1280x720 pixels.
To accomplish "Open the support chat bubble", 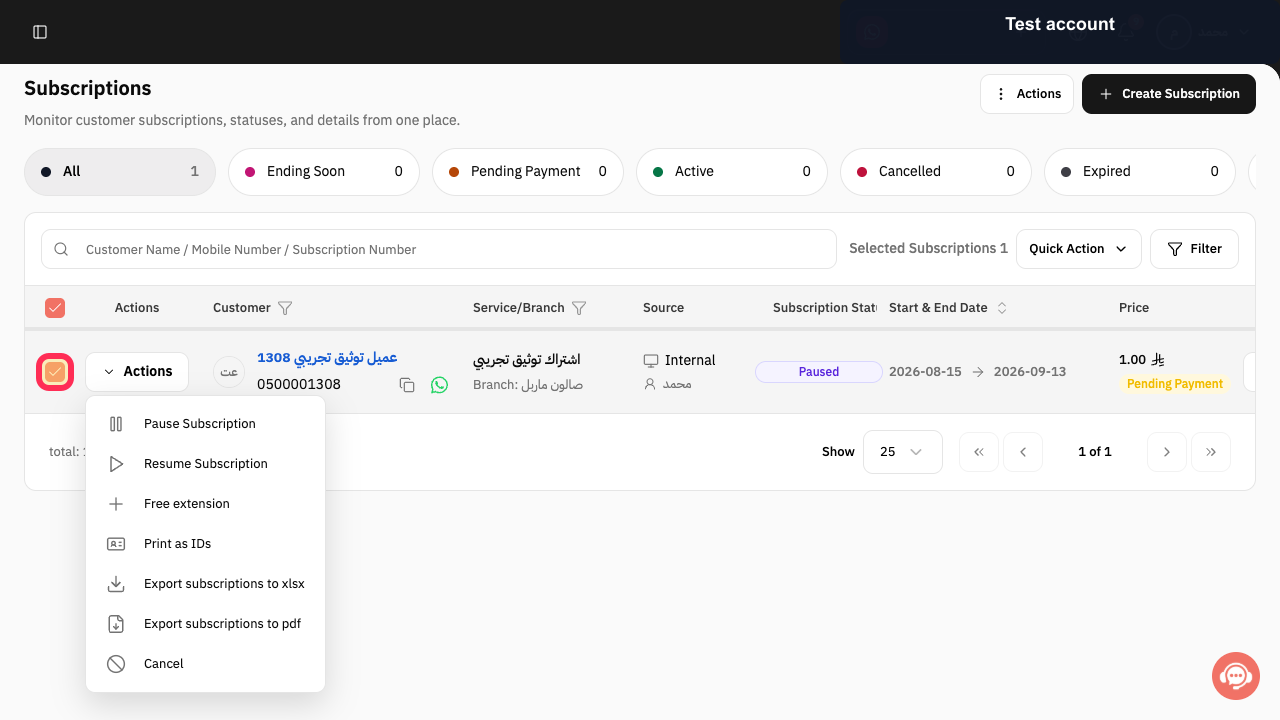I will pyautogui.click(x=1236, y=676).
